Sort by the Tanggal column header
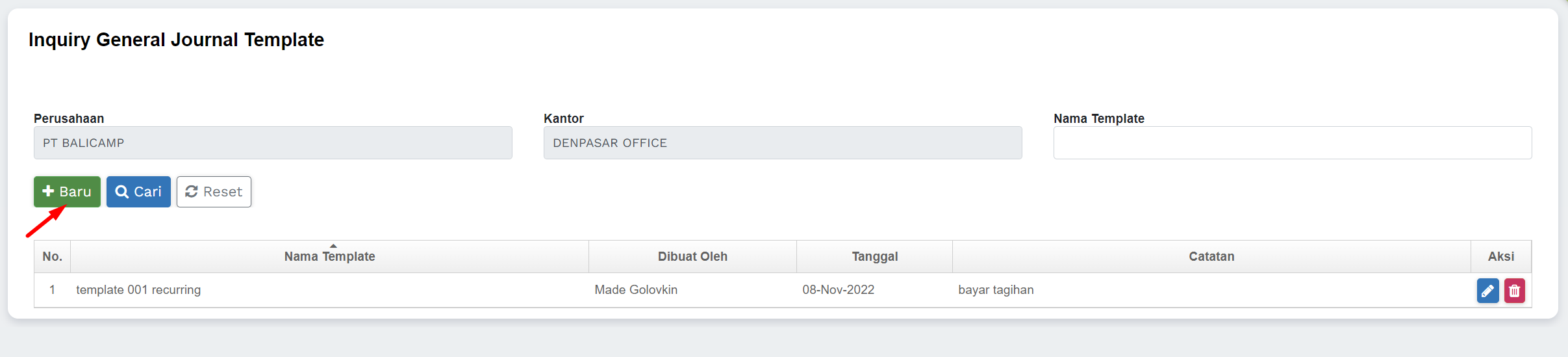Image resolution: width=1568 pixels, height=357 pixels. (874, 257)
